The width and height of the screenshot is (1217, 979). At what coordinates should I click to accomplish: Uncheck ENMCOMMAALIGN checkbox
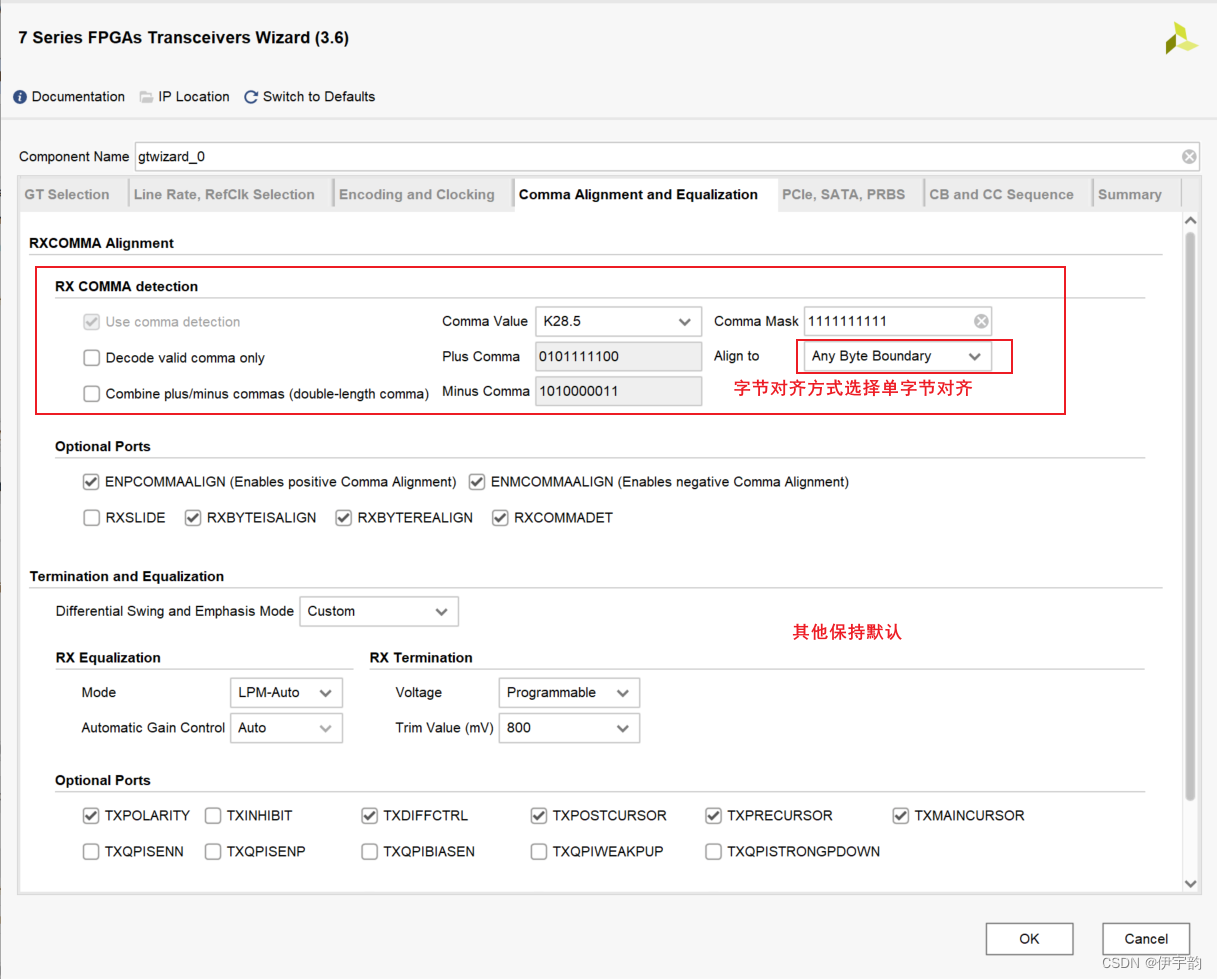click(477, 482)
